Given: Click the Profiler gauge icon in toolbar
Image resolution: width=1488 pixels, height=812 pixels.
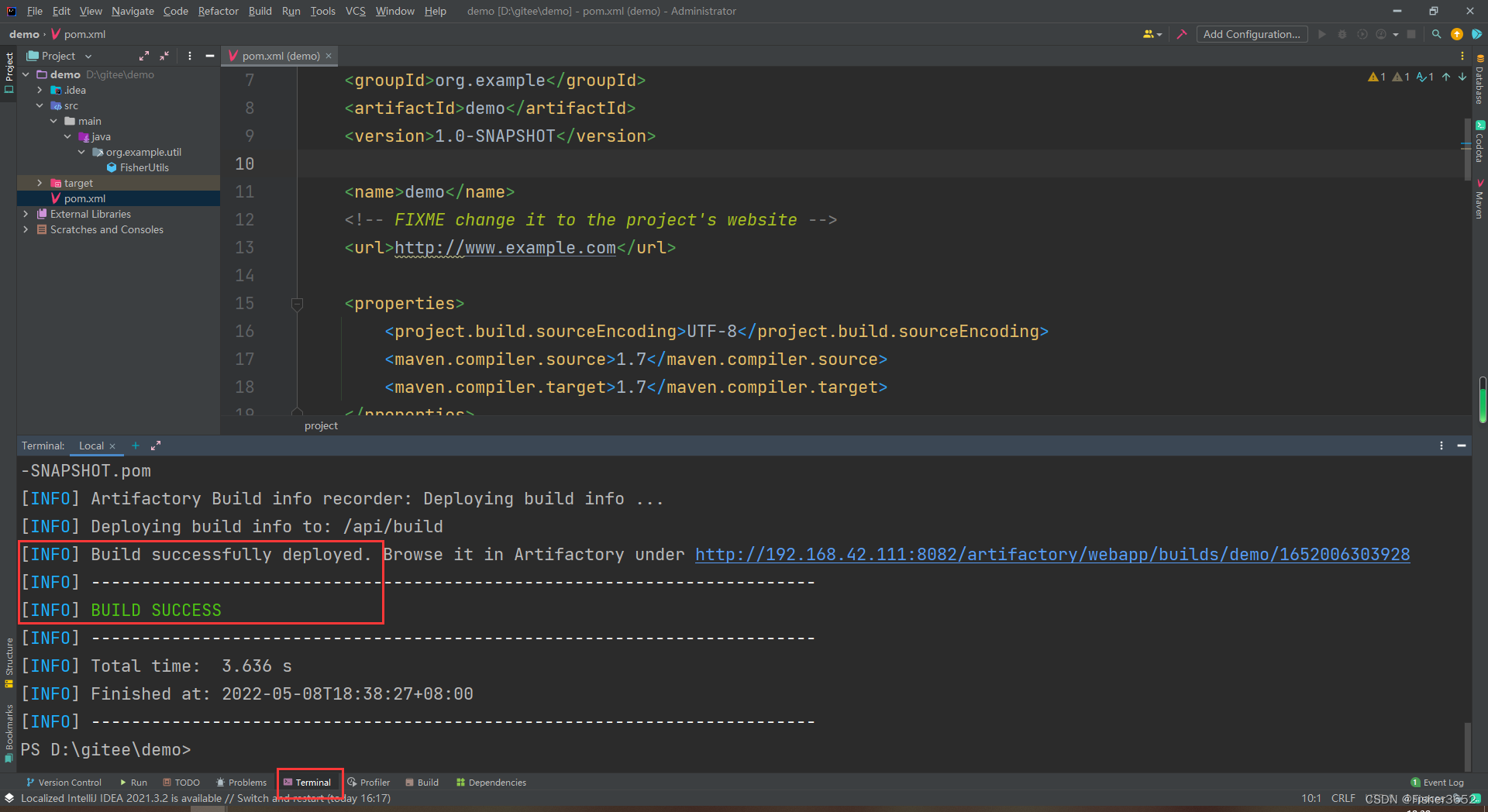Looking at the screenshot, I should pyautogui.click(x=1381, y=34).
